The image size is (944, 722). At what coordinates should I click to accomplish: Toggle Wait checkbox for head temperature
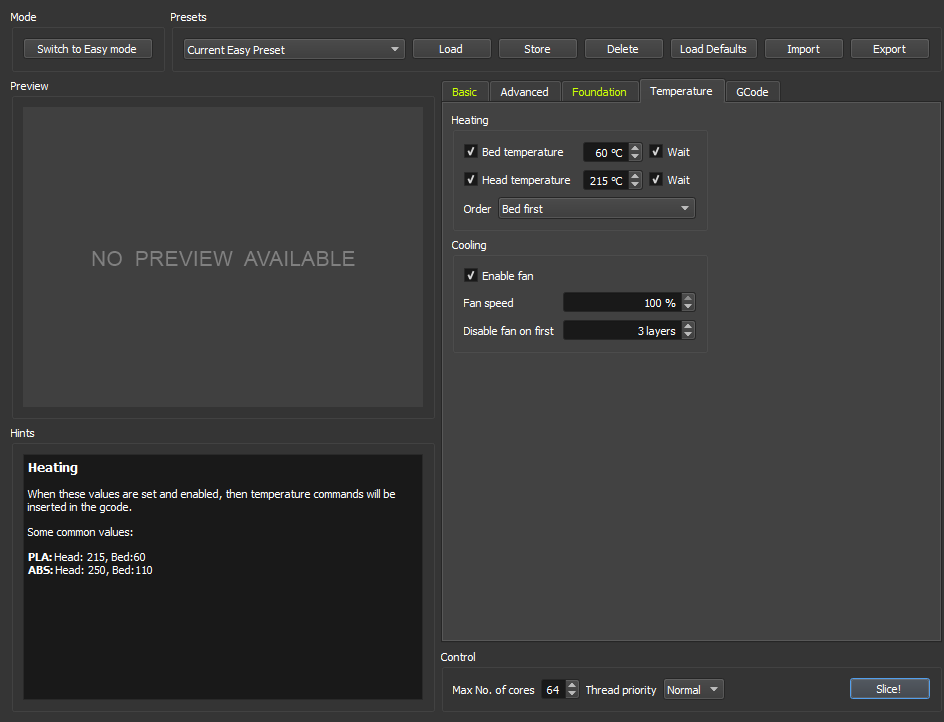point(656,180)
